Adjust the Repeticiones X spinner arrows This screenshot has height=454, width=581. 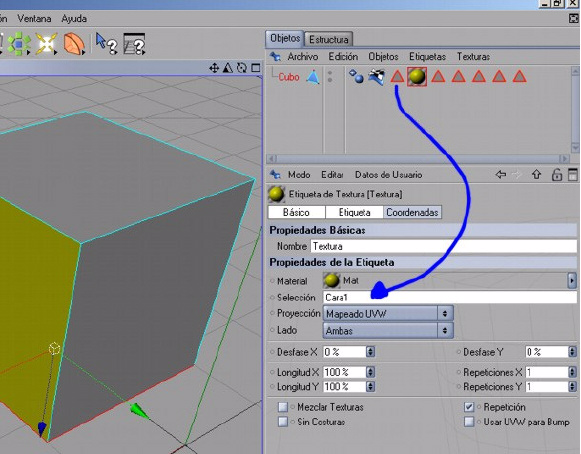[x=572, y=372]
